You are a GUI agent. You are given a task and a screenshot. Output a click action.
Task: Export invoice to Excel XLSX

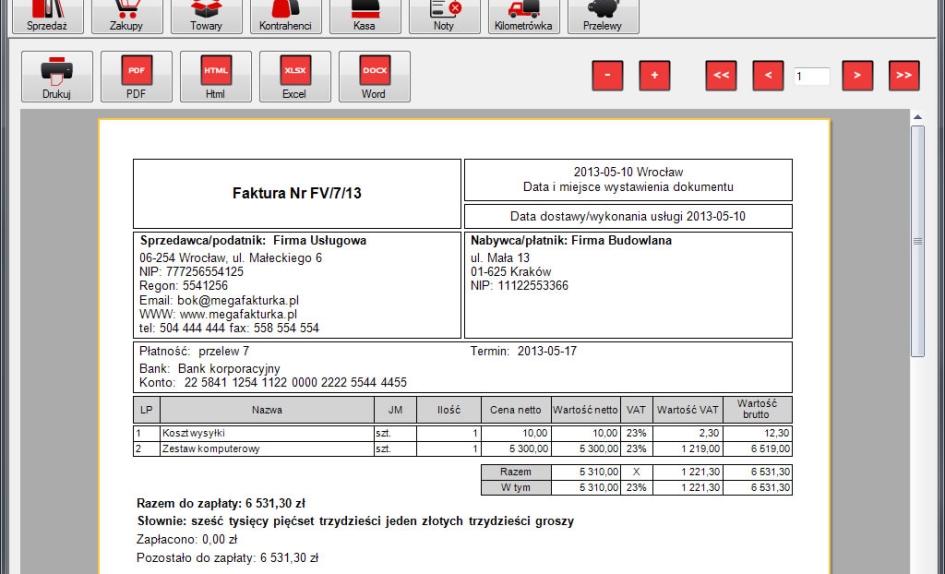point(295,77)
